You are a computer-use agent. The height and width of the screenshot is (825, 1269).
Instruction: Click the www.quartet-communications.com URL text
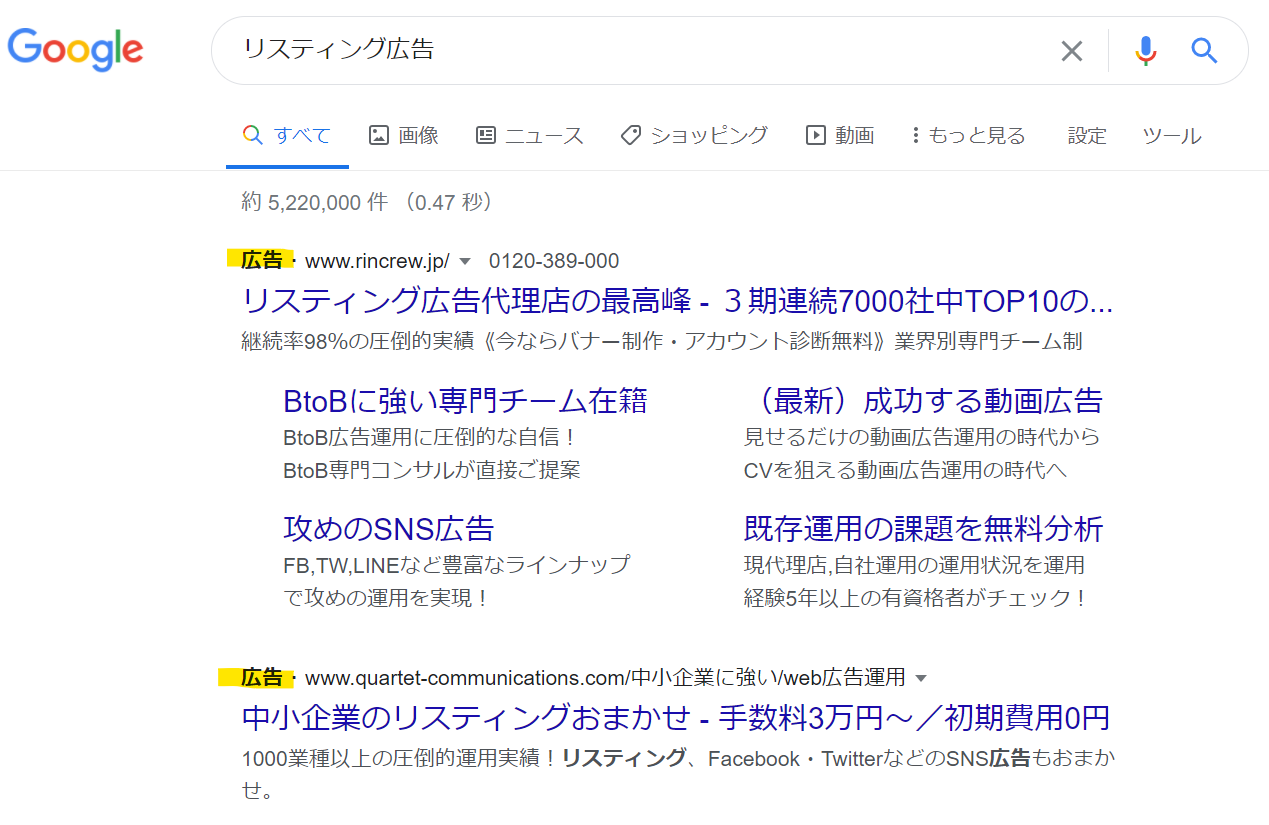tap(605, 678)
